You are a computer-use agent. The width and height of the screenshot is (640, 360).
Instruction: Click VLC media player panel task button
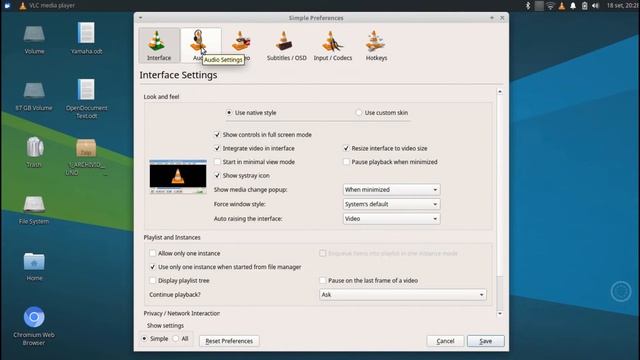[47, 5]
